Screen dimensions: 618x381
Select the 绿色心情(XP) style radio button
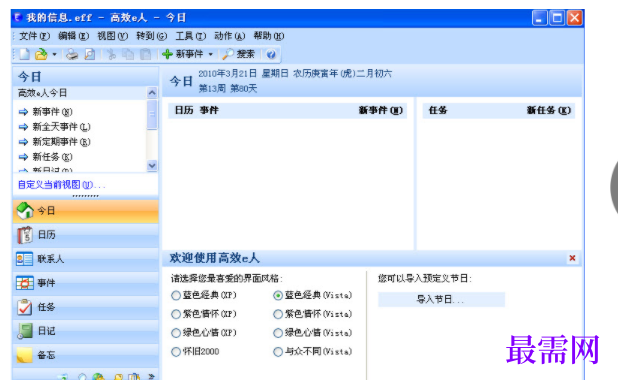coord(176,333)
